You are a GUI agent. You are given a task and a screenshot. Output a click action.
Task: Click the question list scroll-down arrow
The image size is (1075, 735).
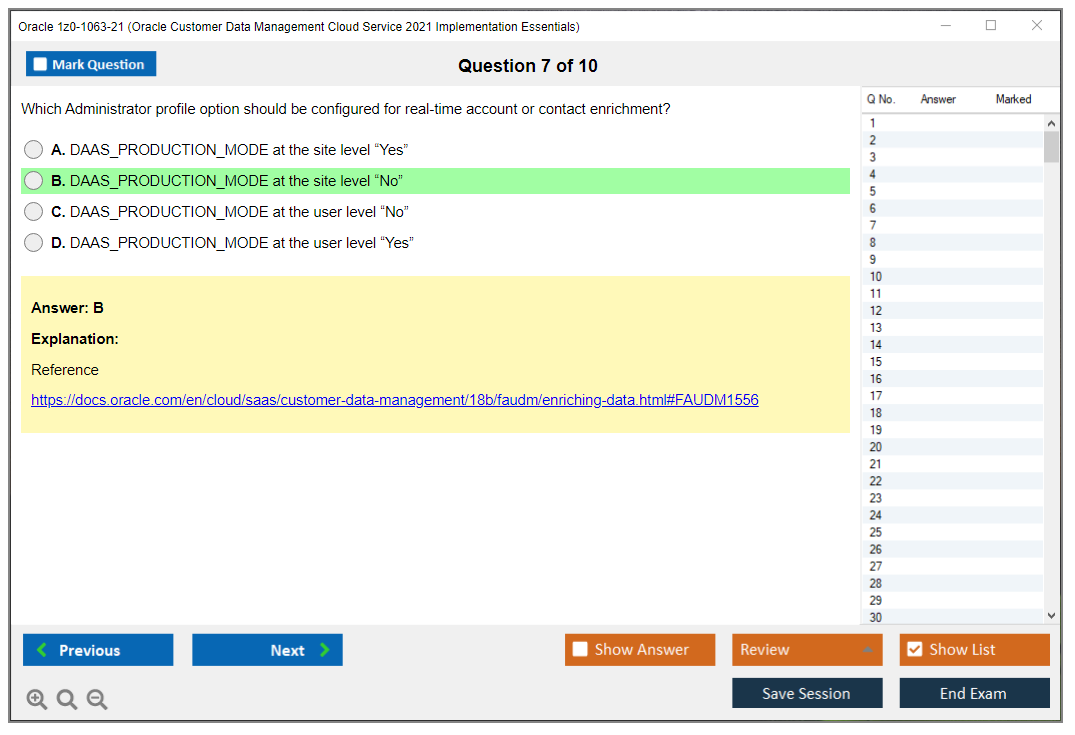click(1050, 614)
